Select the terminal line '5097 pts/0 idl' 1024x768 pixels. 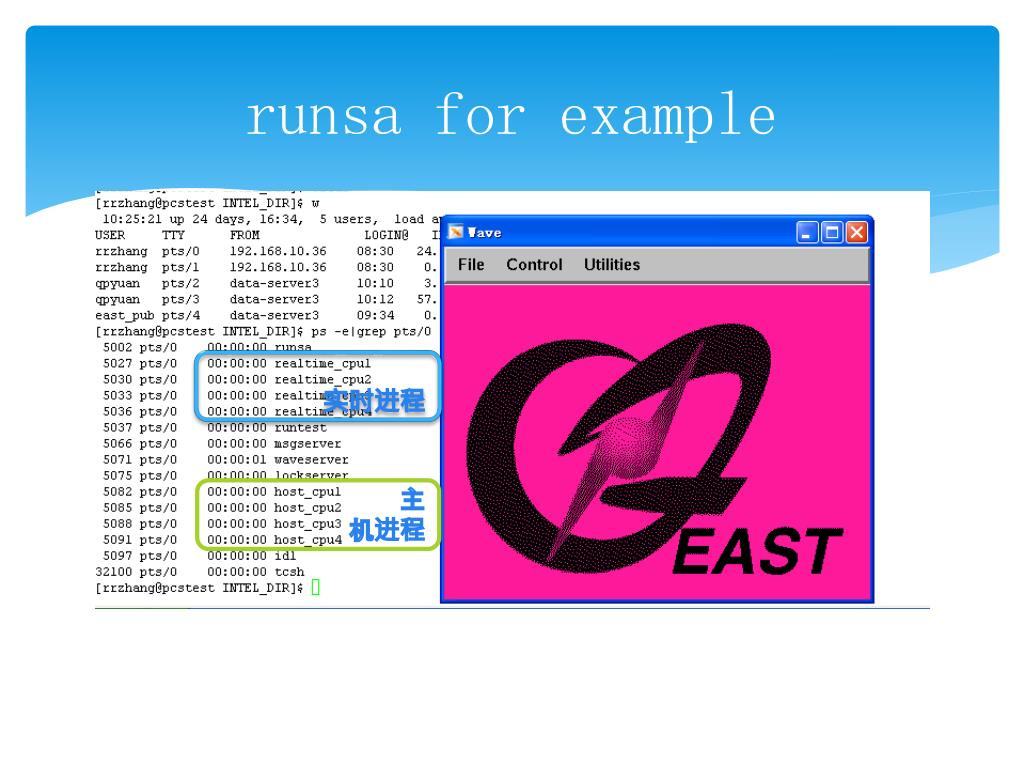pos(199,556)
